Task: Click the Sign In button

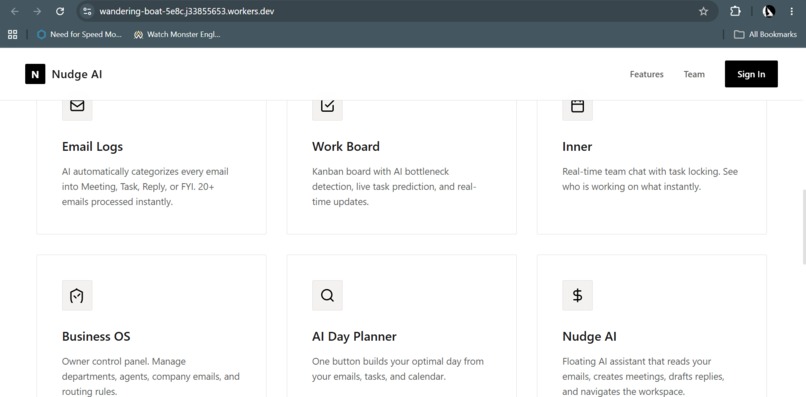Action: click(751, 74)
